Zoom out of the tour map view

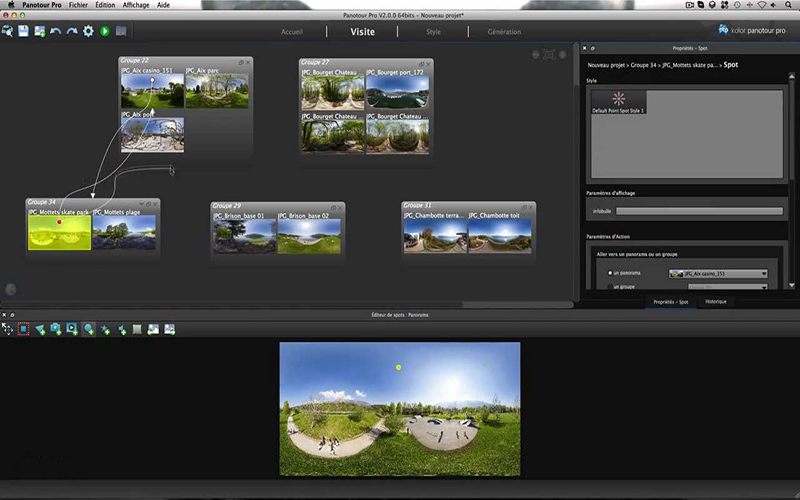click(535, 55)
